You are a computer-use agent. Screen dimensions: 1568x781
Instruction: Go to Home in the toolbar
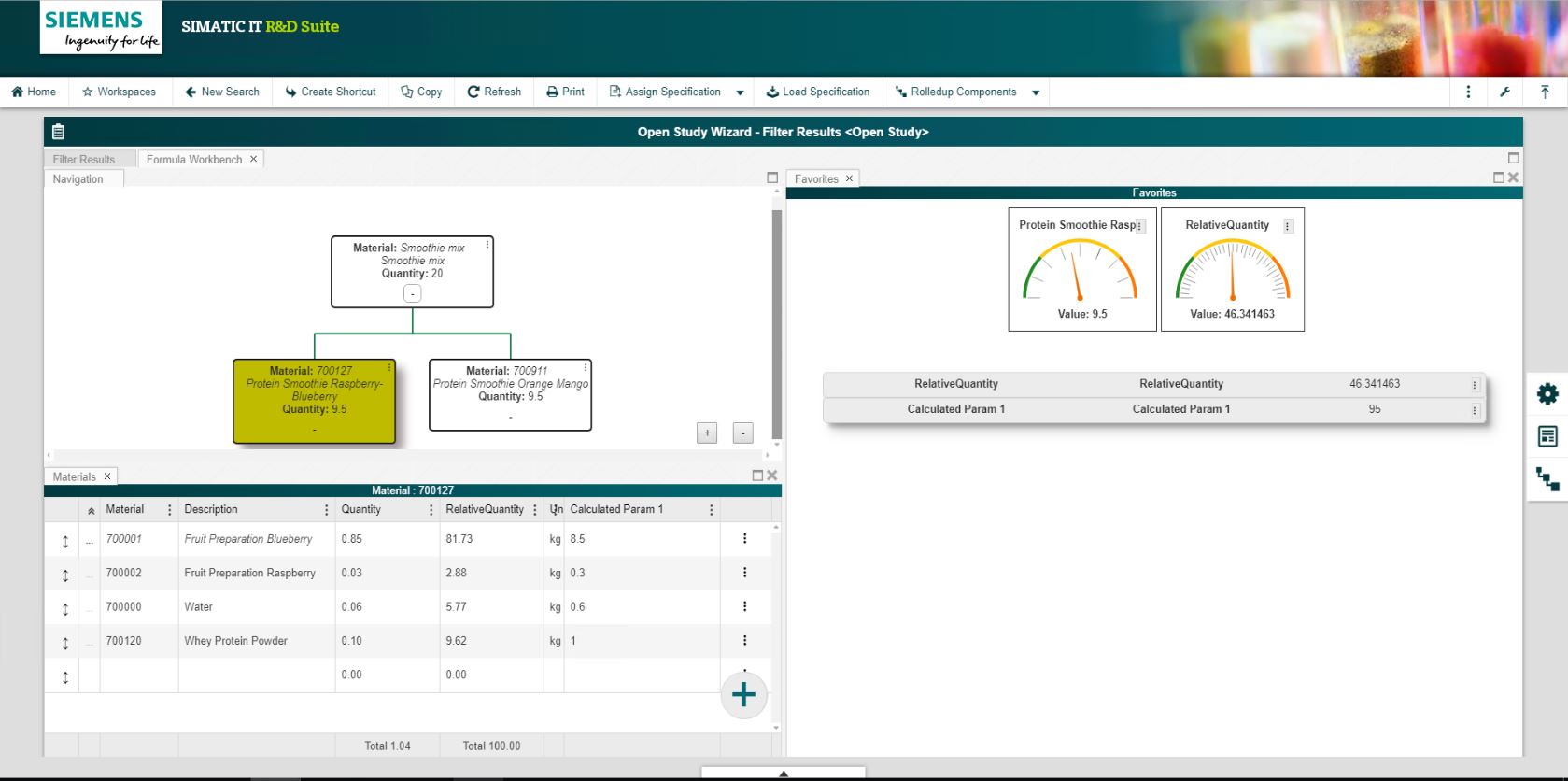click(34, 92)
